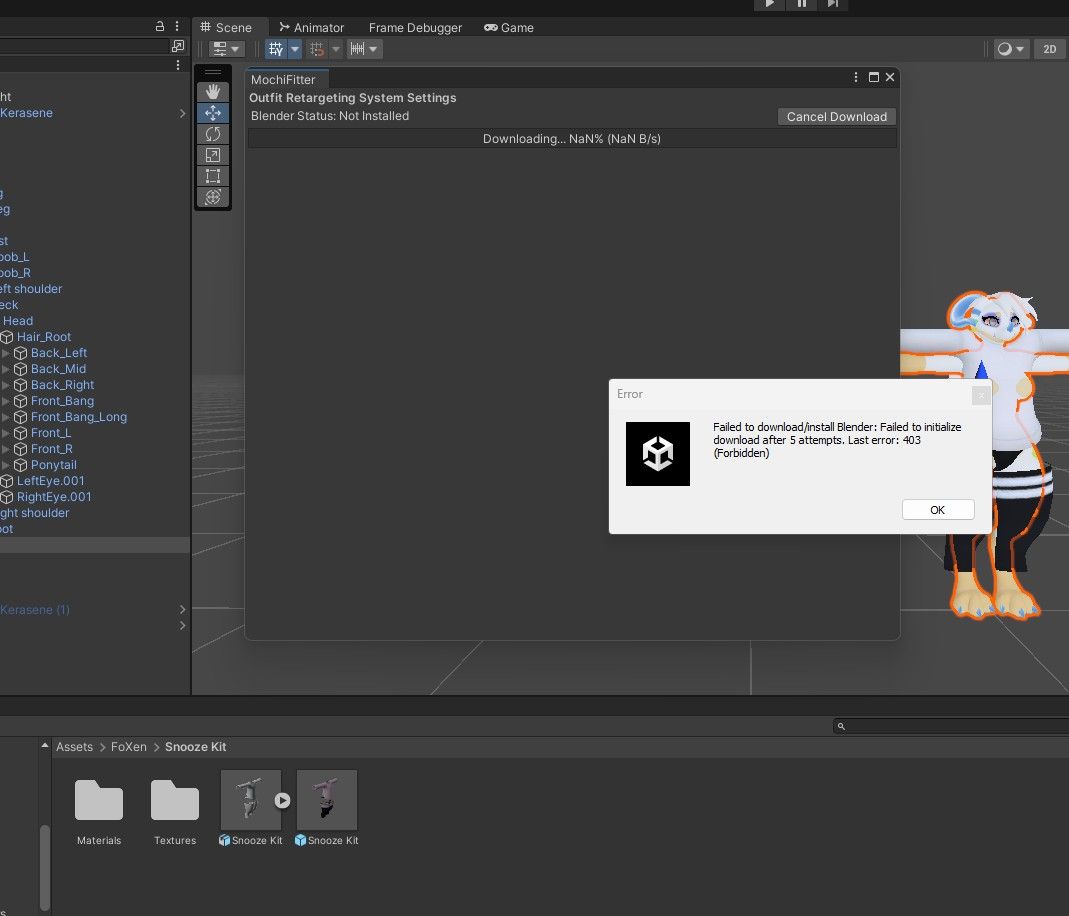Click the Play button in top toolbar

pos(769,4)
